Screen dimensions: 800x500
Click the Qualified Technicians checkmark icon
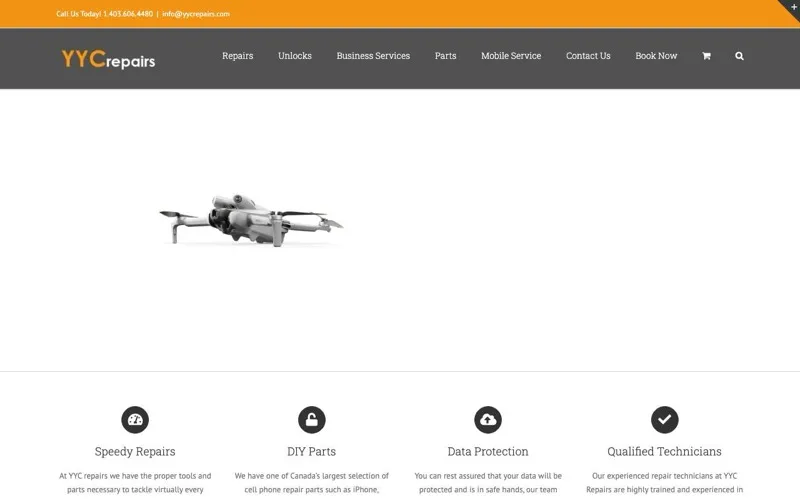(x=664, y=419)
